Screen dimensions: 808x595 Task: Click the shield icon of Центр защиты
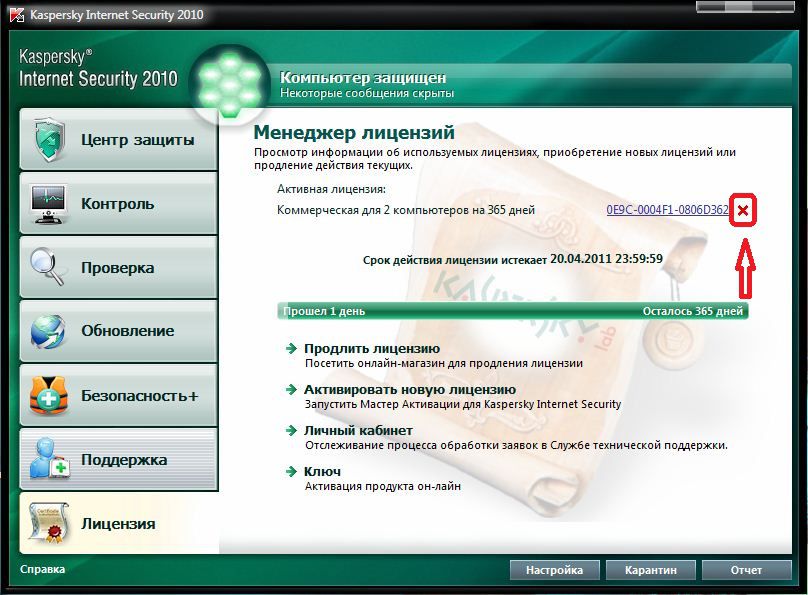tap(49, 140)
